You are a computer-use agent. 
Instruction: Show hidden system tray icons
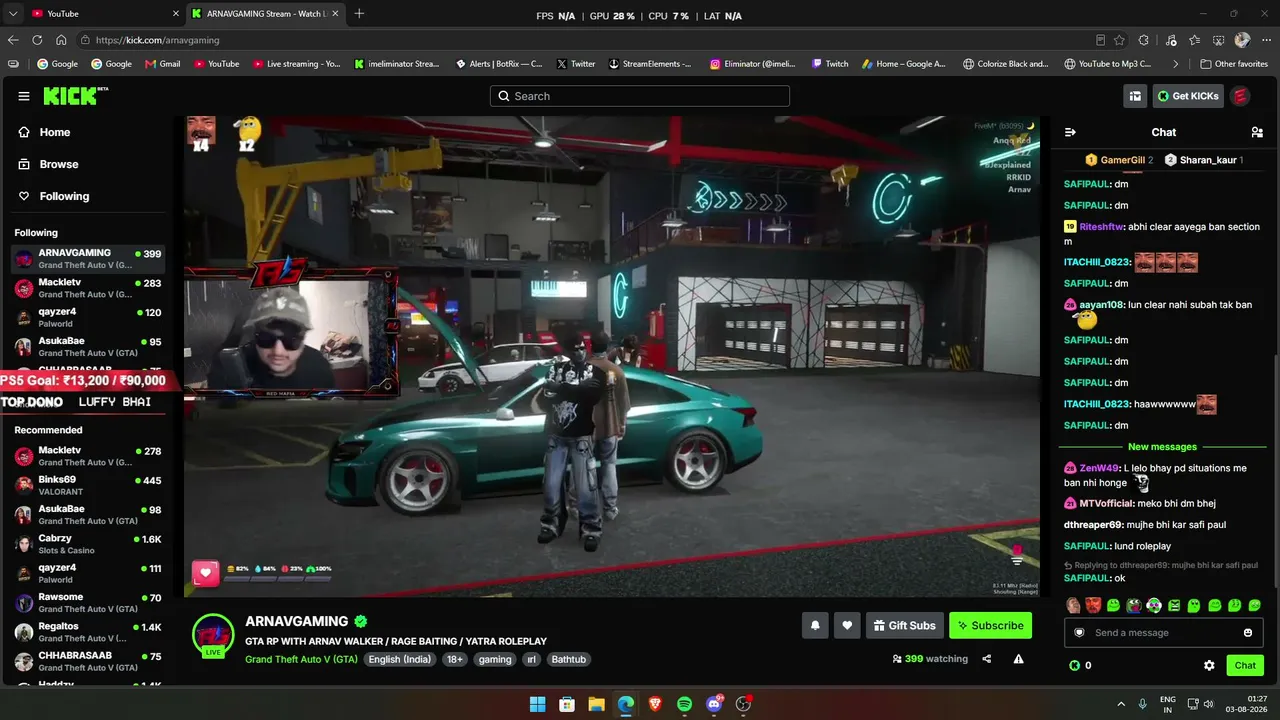click(x=1121, y=704)
